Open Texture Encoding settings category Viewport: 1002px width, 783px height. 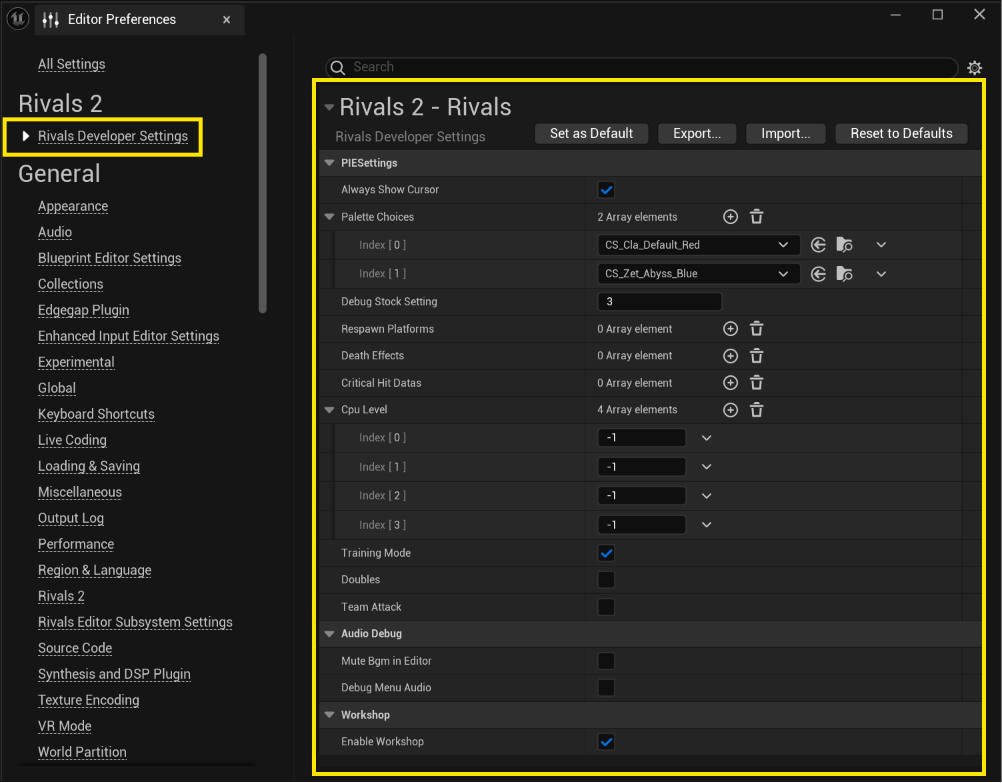pyautogui.click(x=88, y=701)
